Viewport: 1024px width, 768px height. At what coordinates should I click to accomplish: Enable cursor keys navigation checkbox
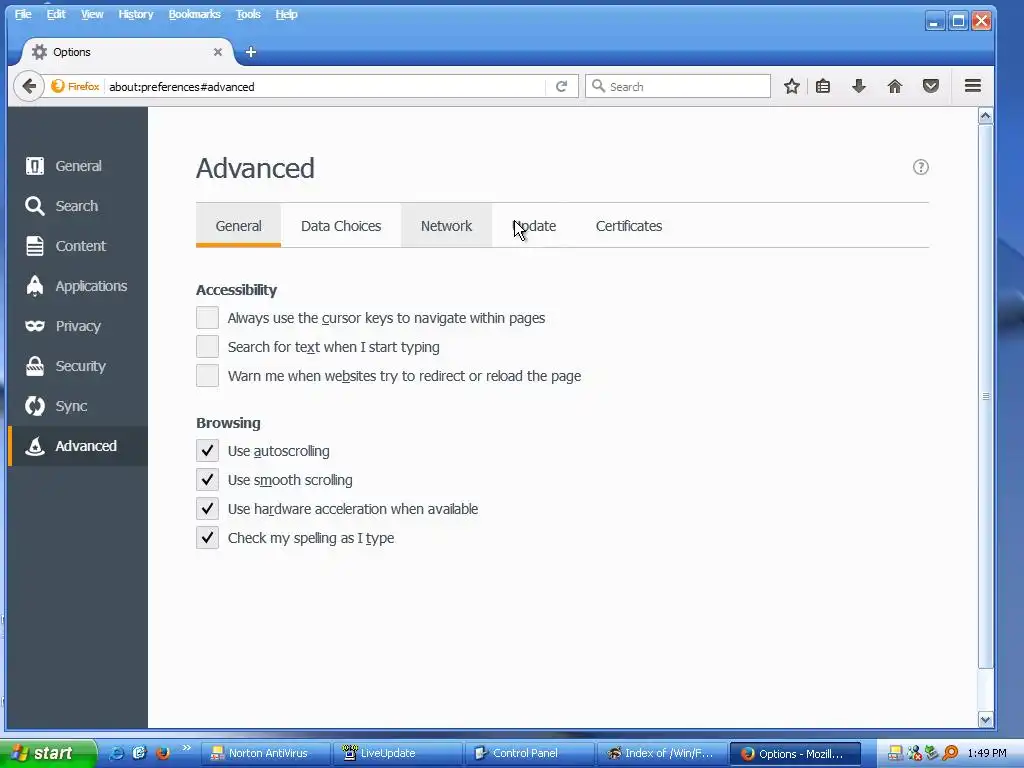tap(207, 318)
